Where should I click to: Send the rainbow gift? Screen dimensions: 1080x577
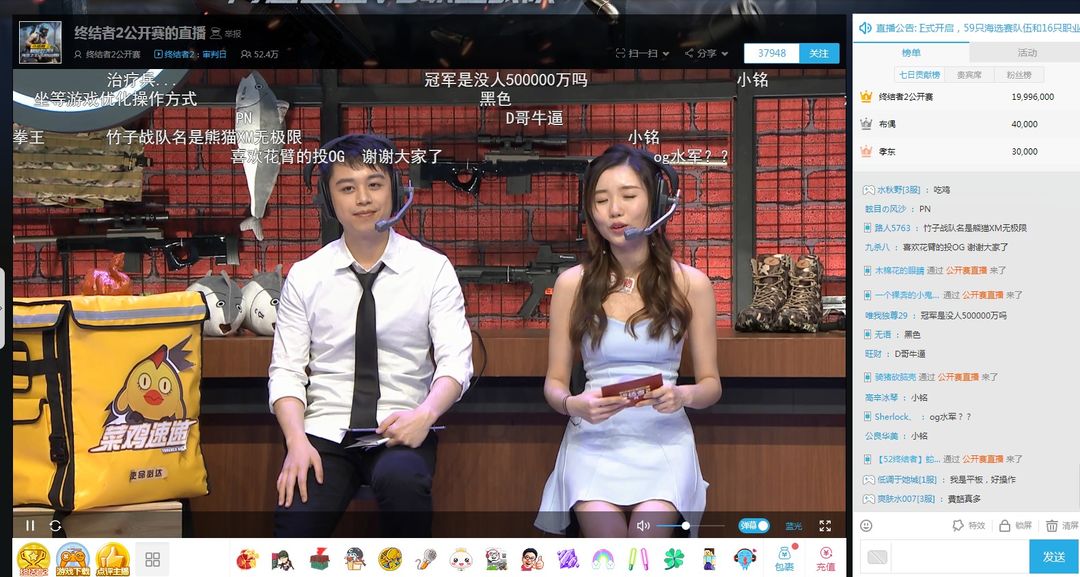[603, 558]
